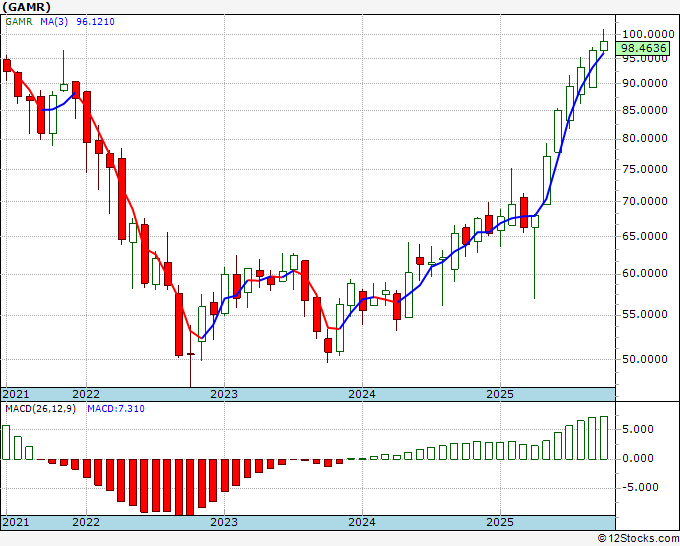This screenshot has height=546, width=680.
Task: Click the 75.0000 price axis label
Action: [645, 169]
